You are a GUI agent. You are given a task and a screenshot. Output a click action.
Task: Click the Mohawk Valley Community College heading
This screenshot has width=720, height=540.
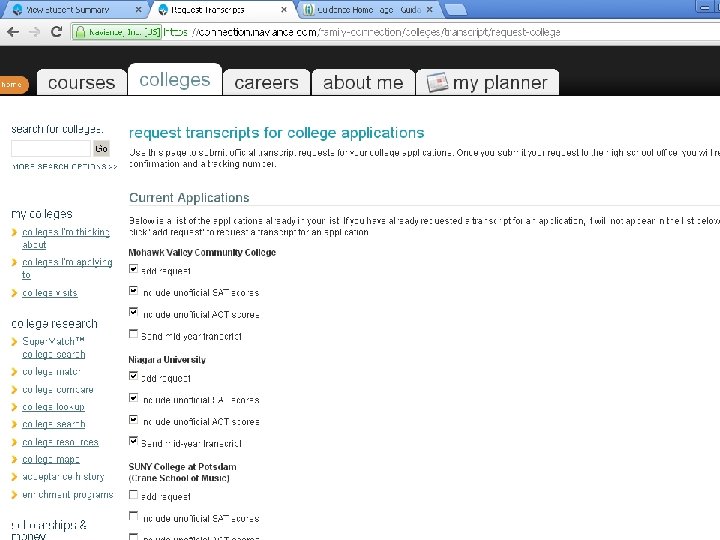202,253
